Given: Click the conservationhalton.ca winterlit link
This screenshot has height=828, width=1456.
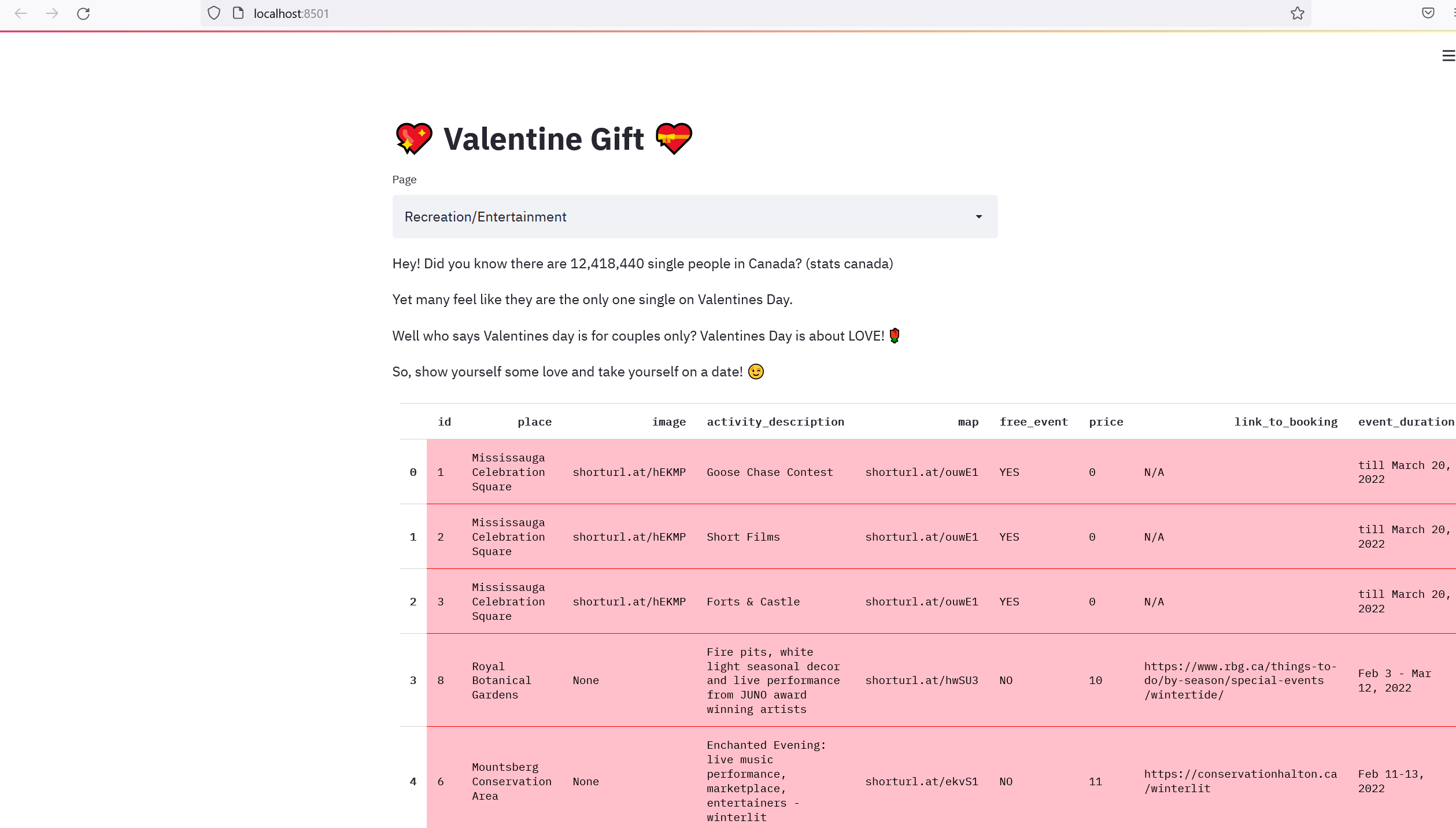Looking at the screenshot, I should pyautogui.click(x=1239, y=781).
